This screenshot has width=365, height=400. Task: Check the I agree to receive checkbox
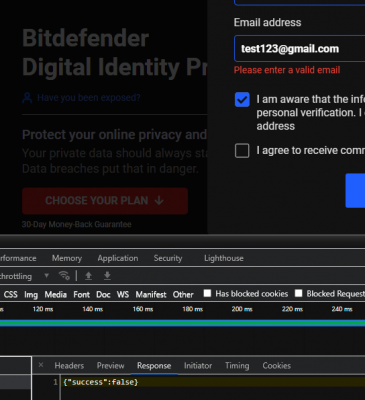(242, 151)
